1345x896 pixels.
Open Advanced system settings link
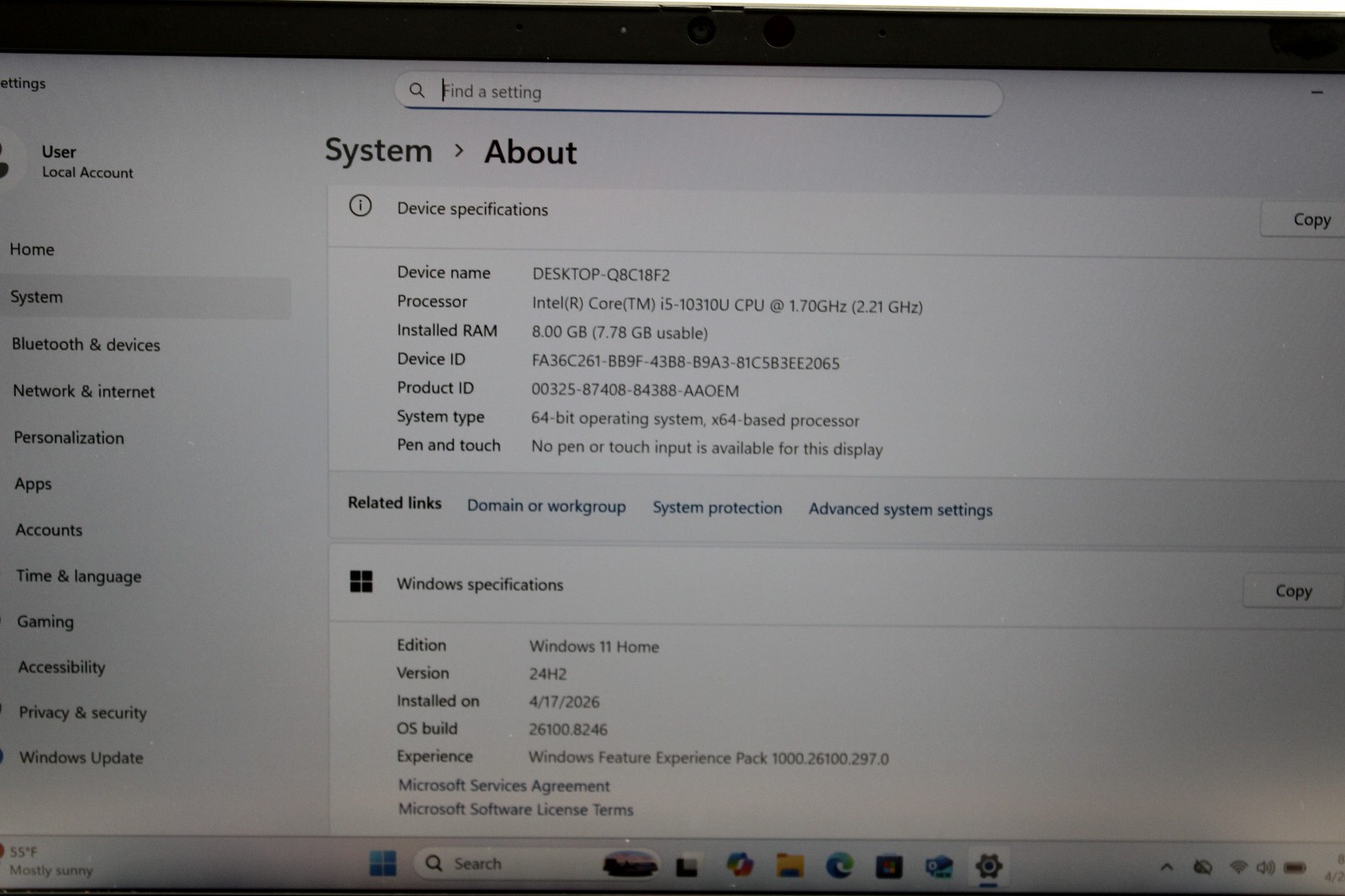pyautogui.click(x=900, y=509)
